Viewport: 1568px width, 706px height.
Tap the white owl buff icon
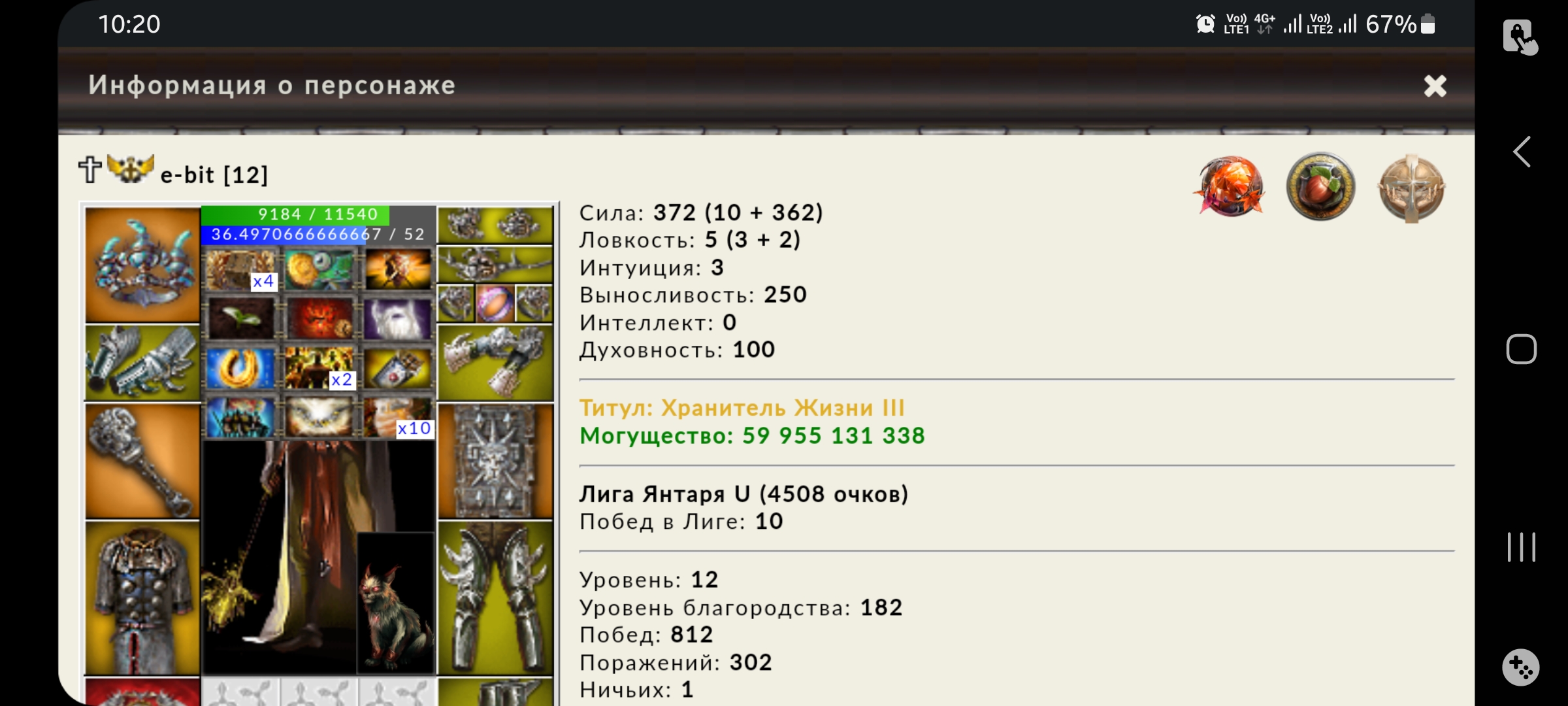(x=319, y=418)
